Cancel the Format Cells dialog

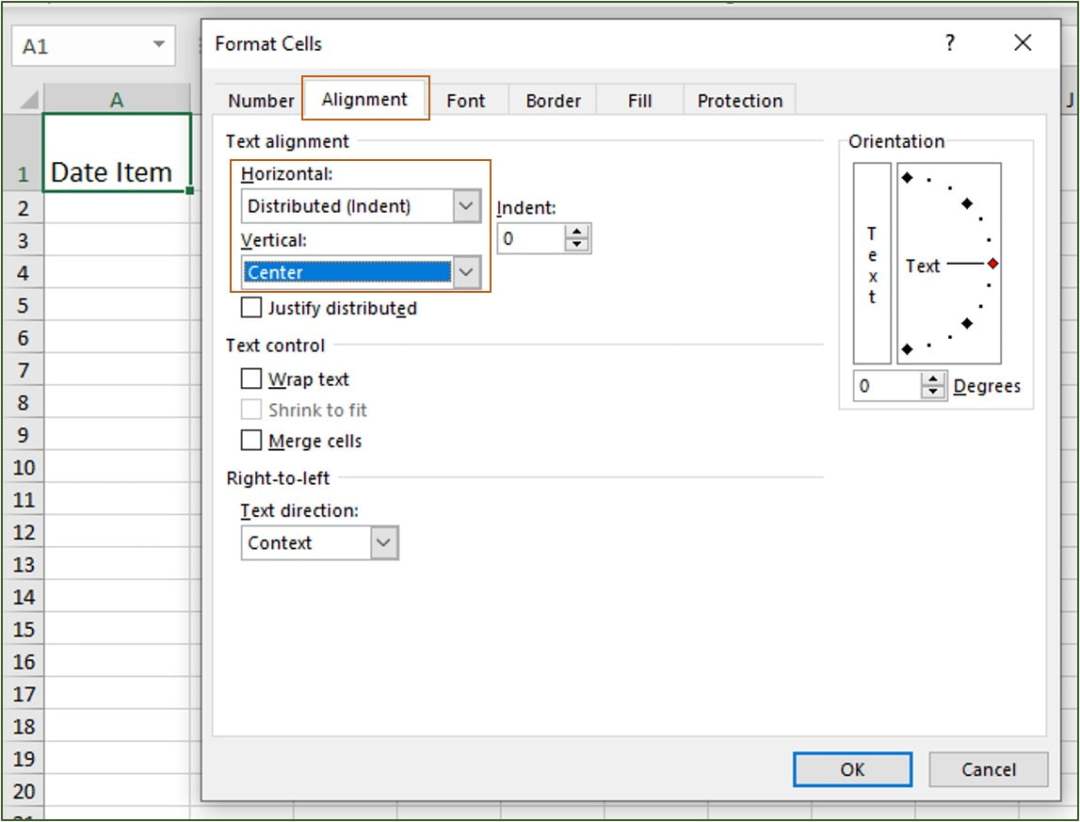987,769
